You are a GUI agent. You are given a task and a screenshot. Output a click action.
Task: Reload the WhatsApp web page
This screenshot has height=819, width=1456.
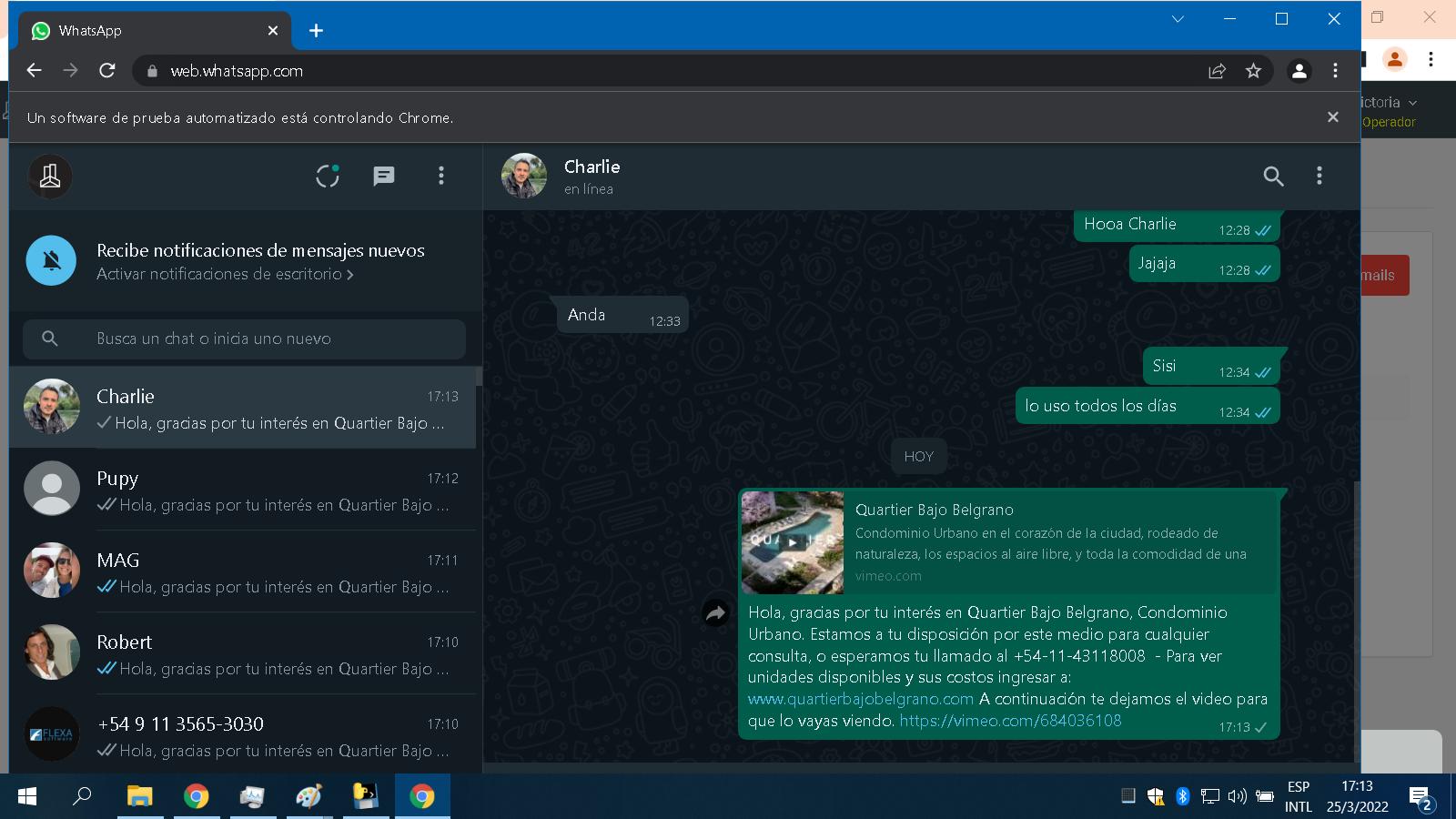click(x=107, y=71)
